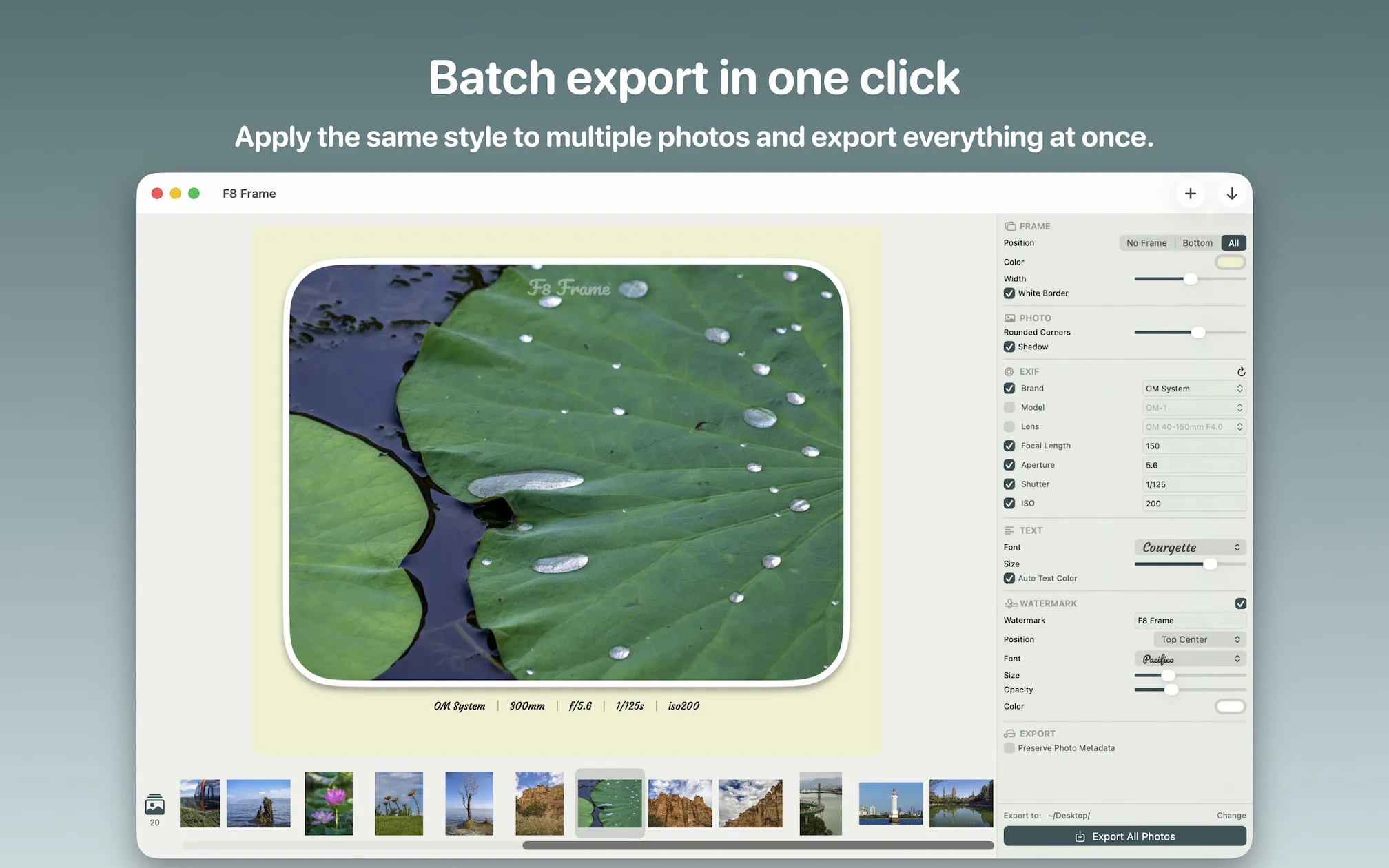Enable the Model EXIF checkbox
This screenshot has width=1389, height=868.
point(1009,408)
